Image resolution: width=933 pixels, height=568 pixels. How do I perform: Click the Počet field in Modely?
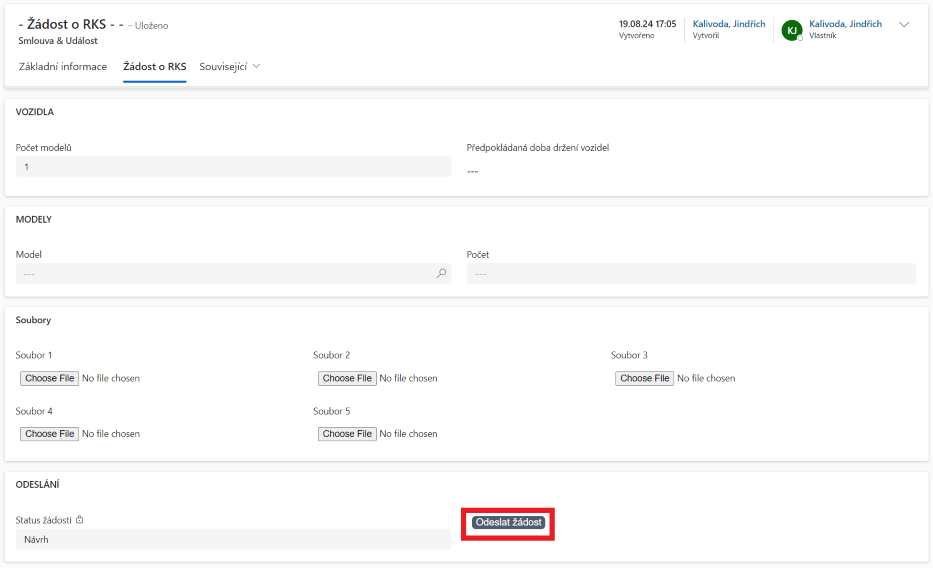(x=690, y=273)
